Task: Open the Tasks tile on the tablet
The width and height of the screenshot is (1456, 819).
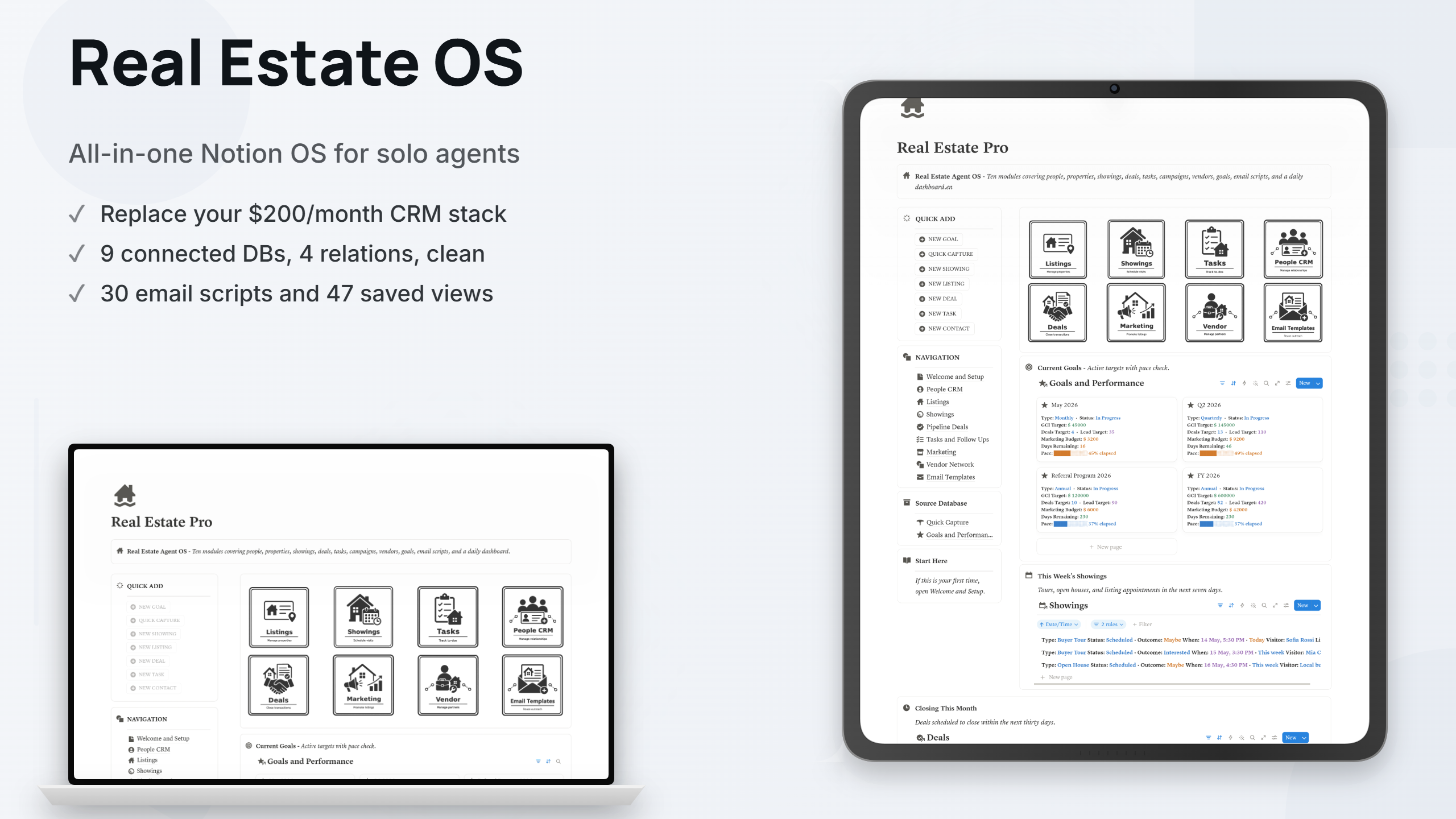Action: (1214, 249)
